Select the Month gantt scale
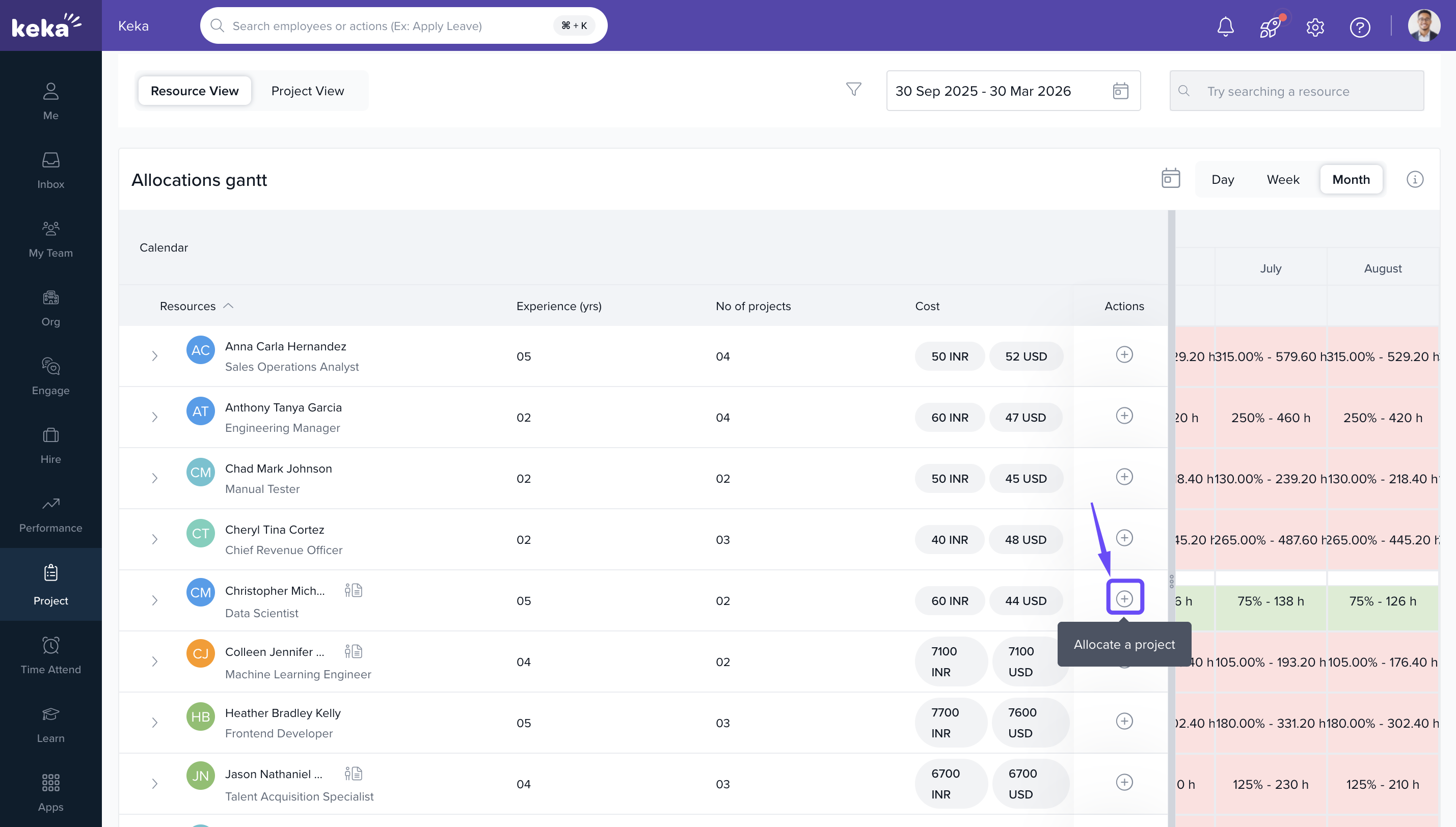The height and width of the screenshot is (827, 1456). click(x=1351, y=179)
